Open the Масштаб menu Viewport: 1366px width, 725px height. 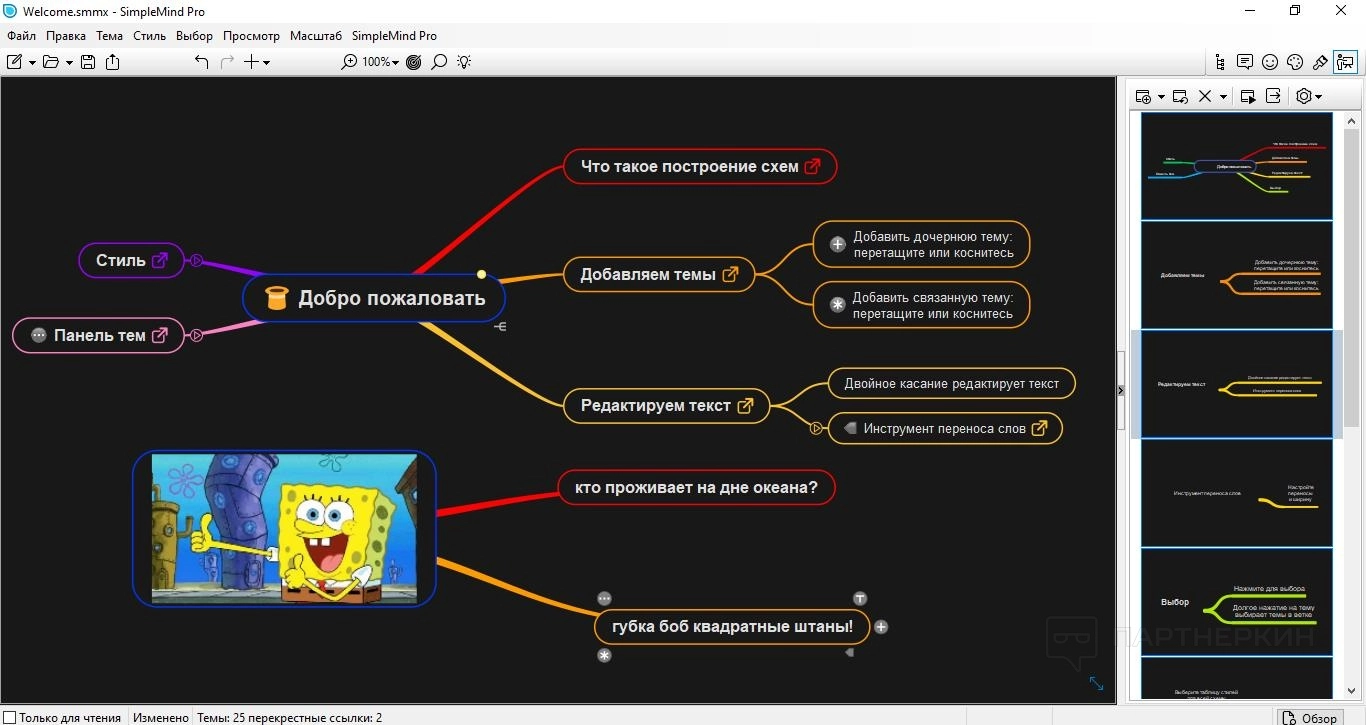click(x=316, y=36)
